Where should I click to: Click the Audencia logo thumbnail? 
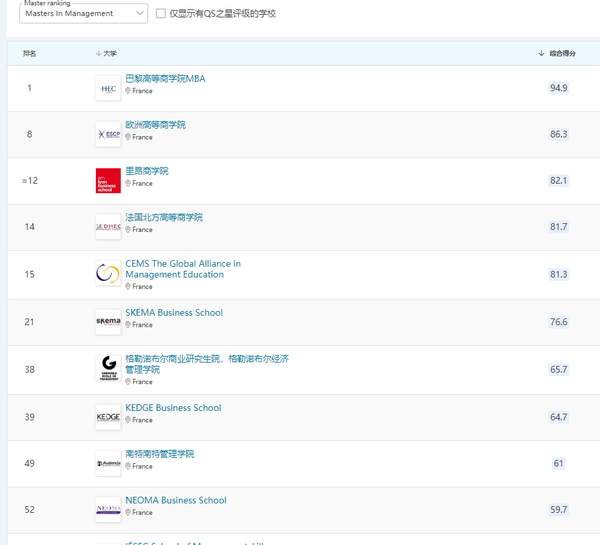pos(108,463)
